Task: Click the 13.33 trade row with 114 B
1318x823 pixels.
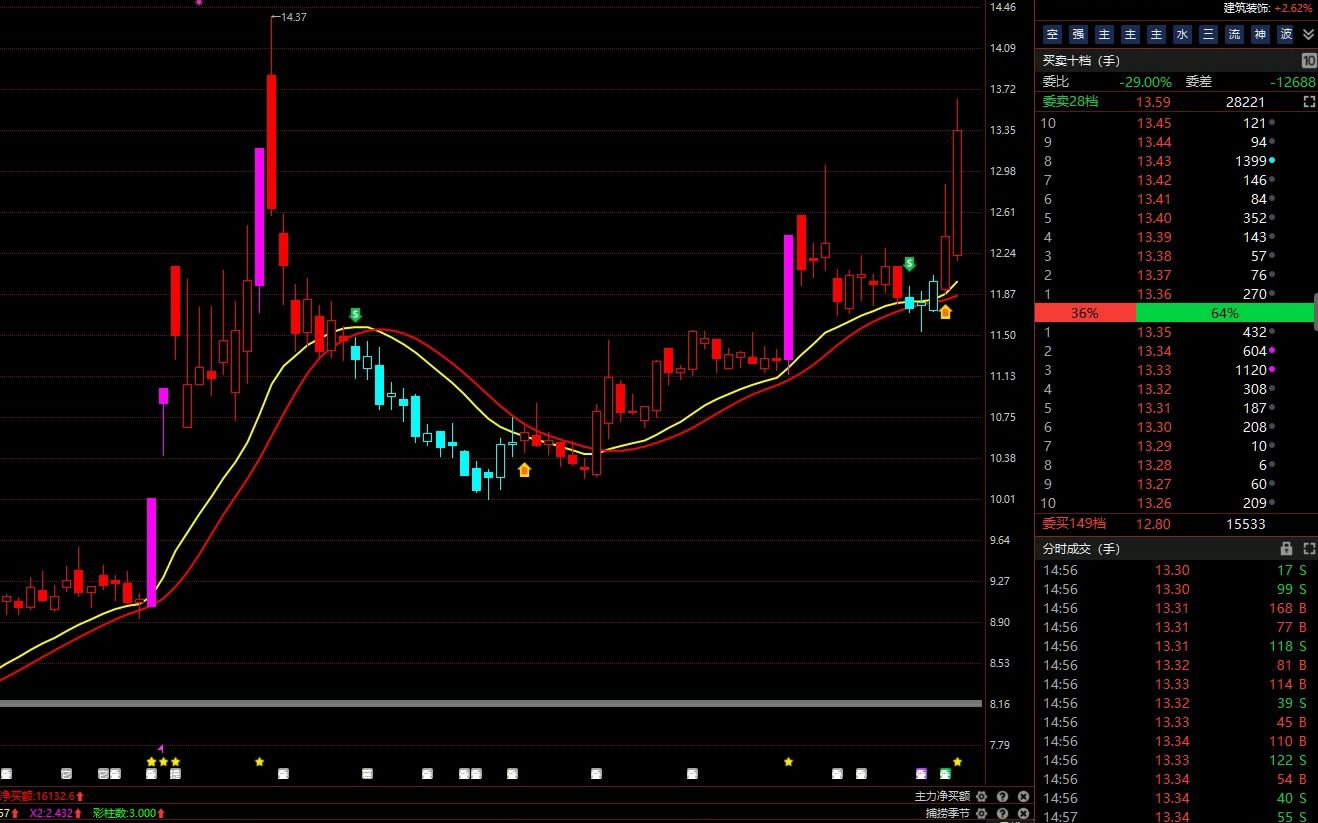Action: 1176,684
